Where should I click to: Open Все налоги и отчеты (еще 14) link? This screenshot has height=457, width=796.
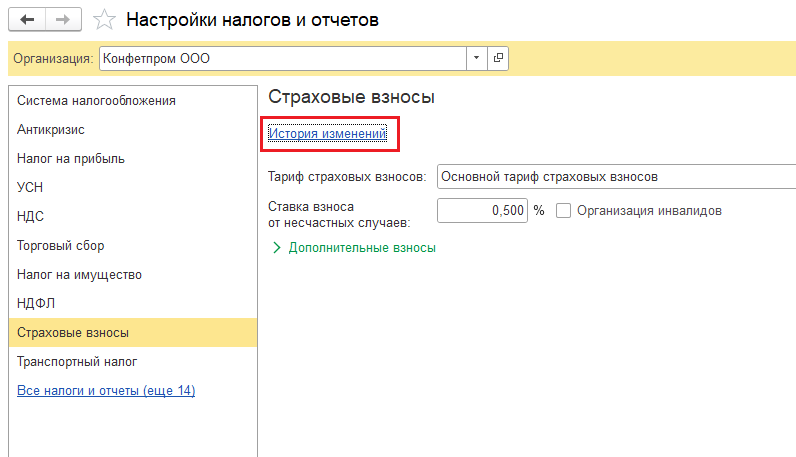tap(106, 390)
